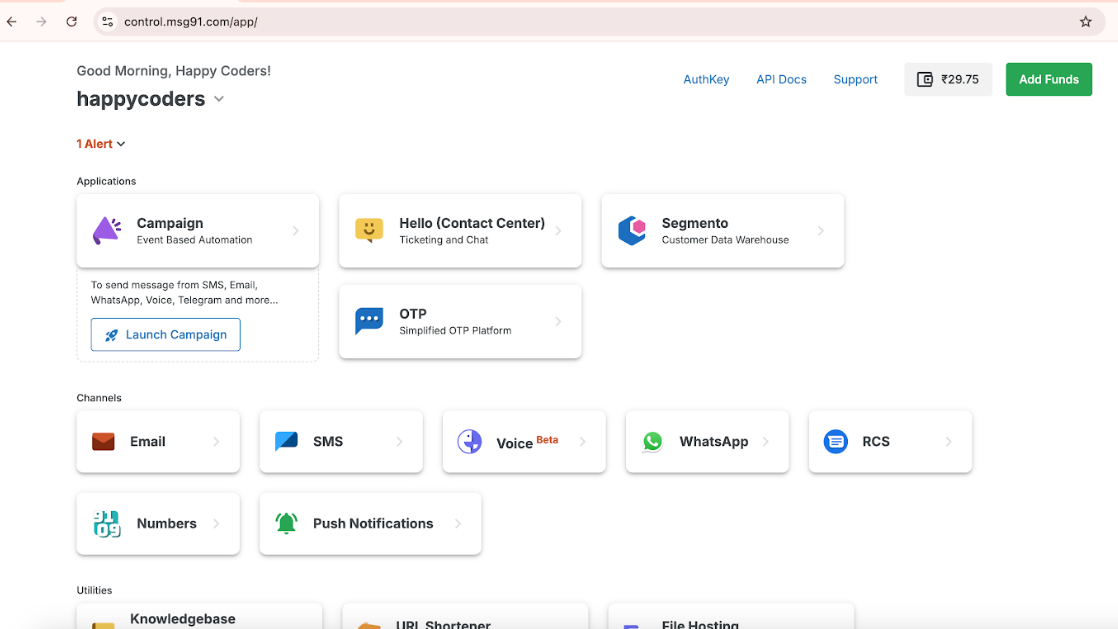1118x629 pixels.
Task: Click the Campaign title text
Action: 170,223
